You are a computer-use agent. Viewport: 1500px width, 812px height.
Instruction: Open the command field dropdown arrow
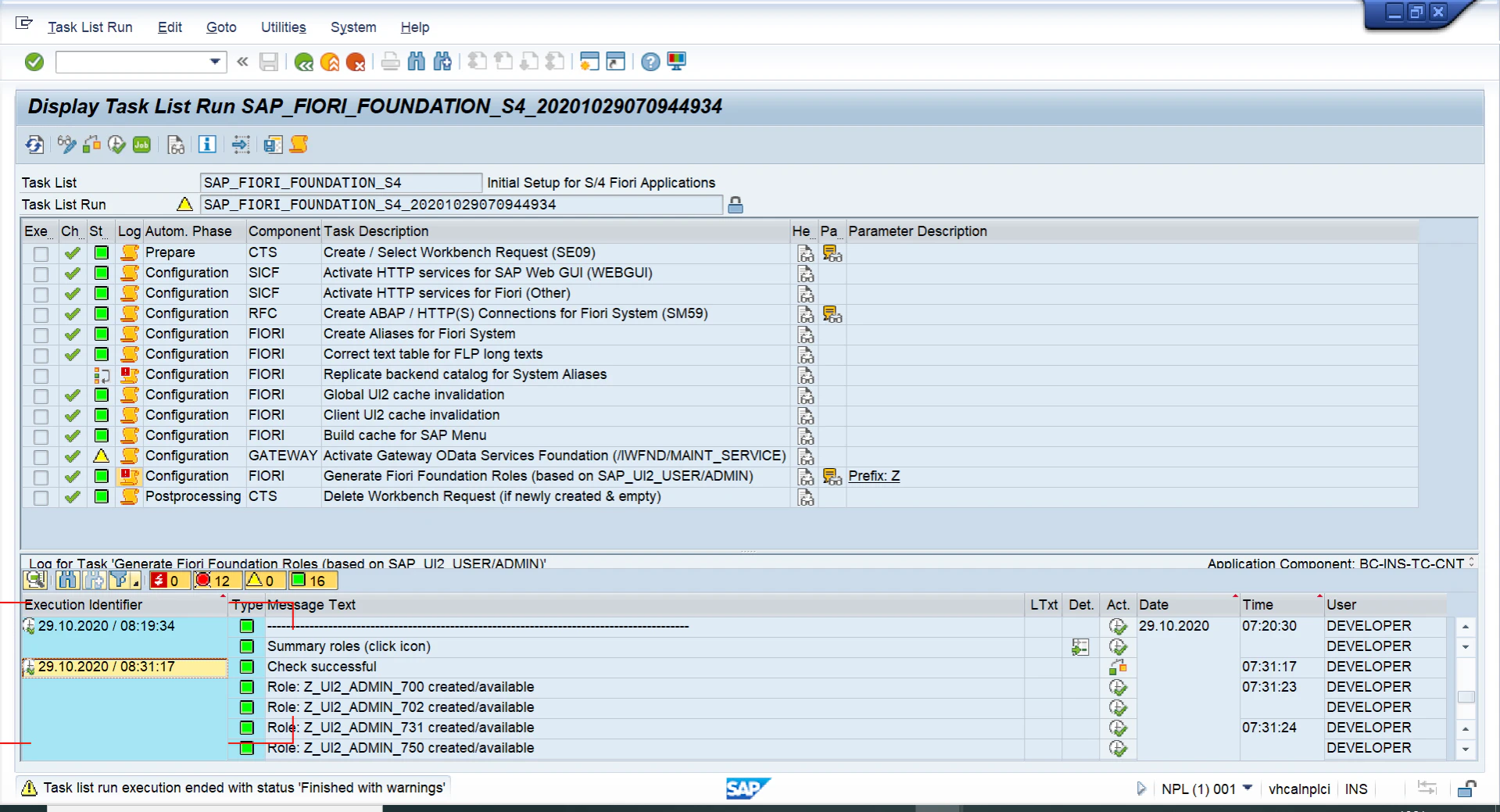tap(215, 62)
